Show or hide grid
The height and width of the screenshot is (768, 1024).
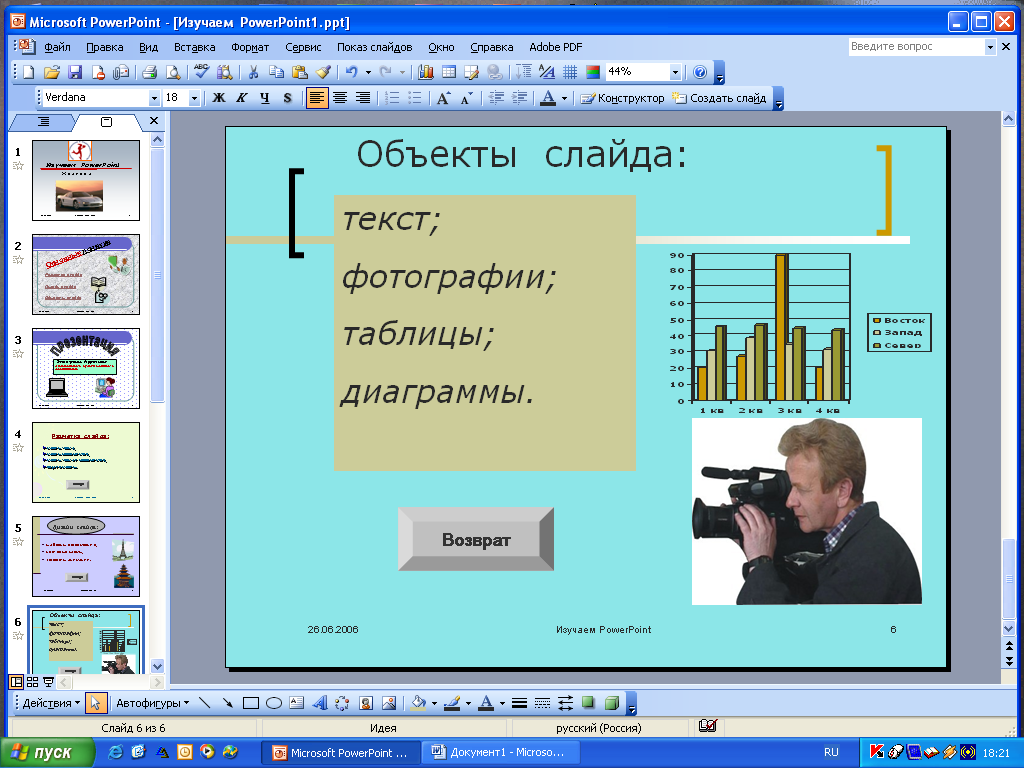point(569,72)
